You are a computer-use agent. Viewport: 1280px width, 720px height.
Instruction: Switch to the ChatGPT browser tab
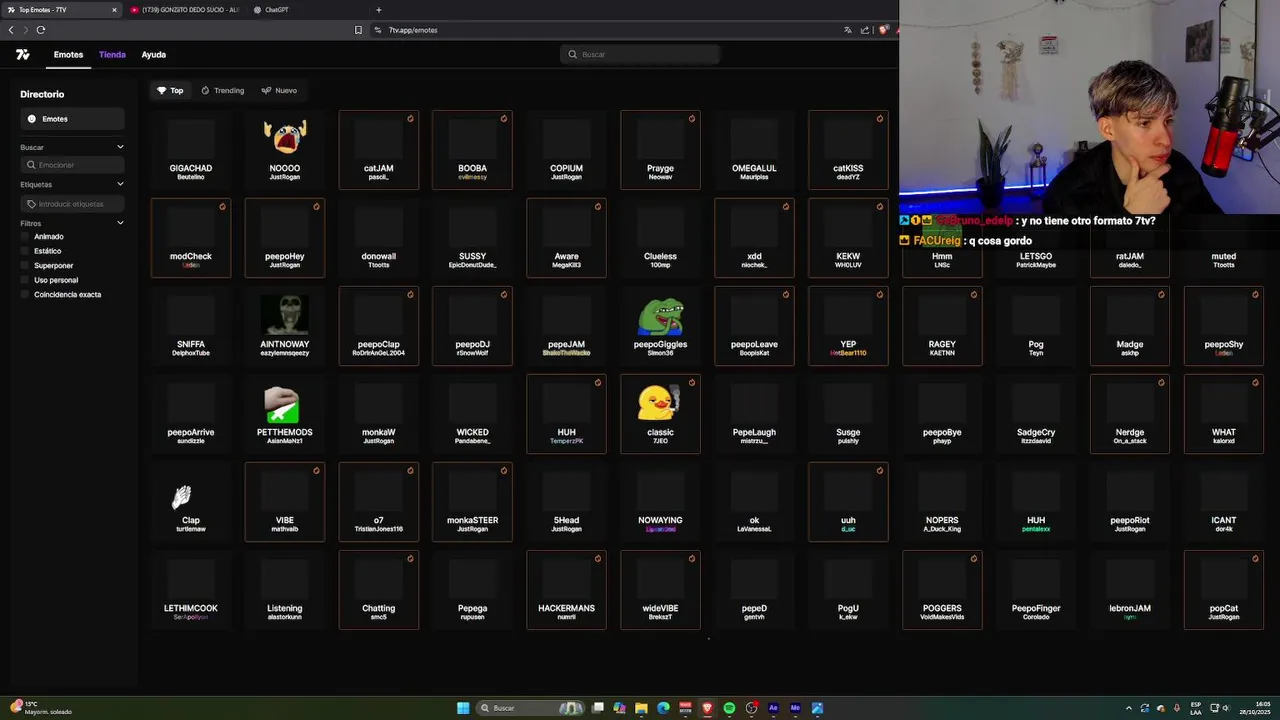pos(308,10)
